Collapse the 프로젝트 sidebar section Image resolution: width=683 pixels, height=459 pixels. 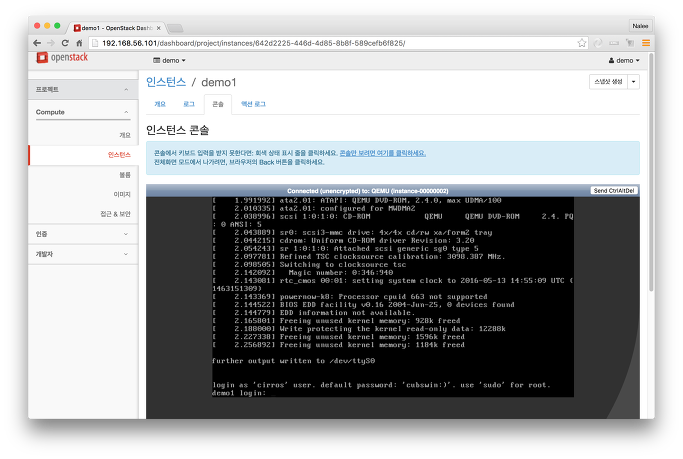coord(83,89)
